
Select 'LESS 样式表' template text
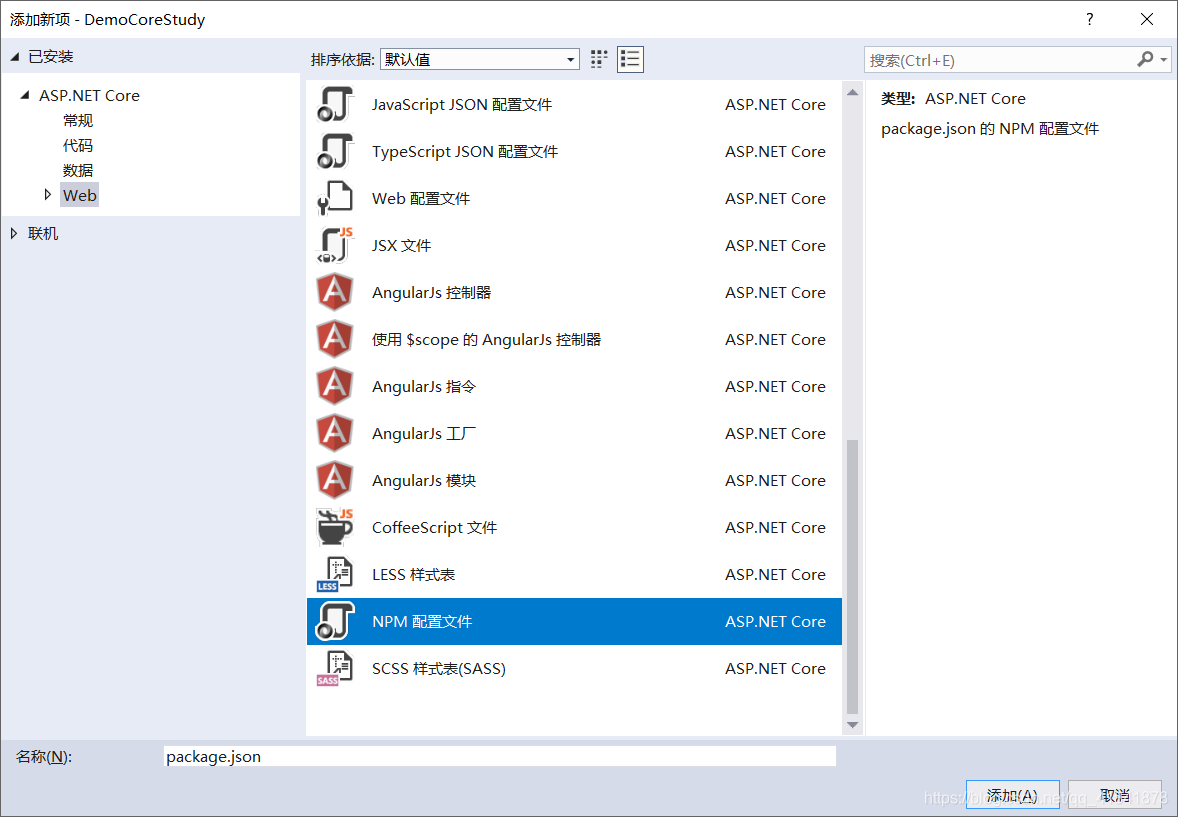pos(413,574)
